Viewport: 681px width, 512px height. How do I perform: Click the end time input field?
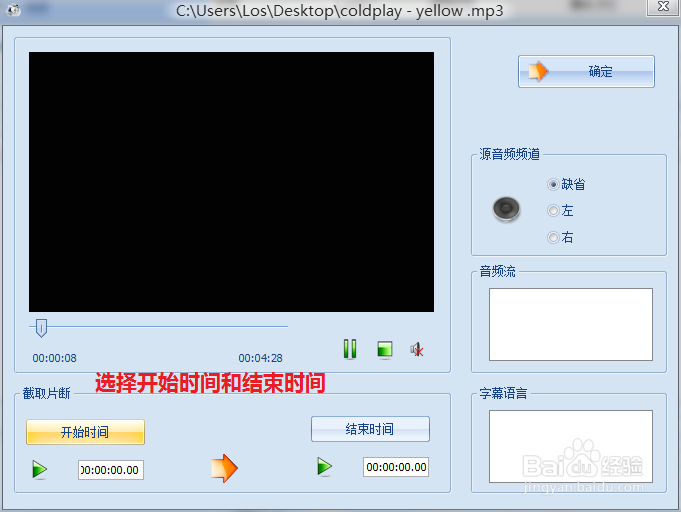(396, 467)
